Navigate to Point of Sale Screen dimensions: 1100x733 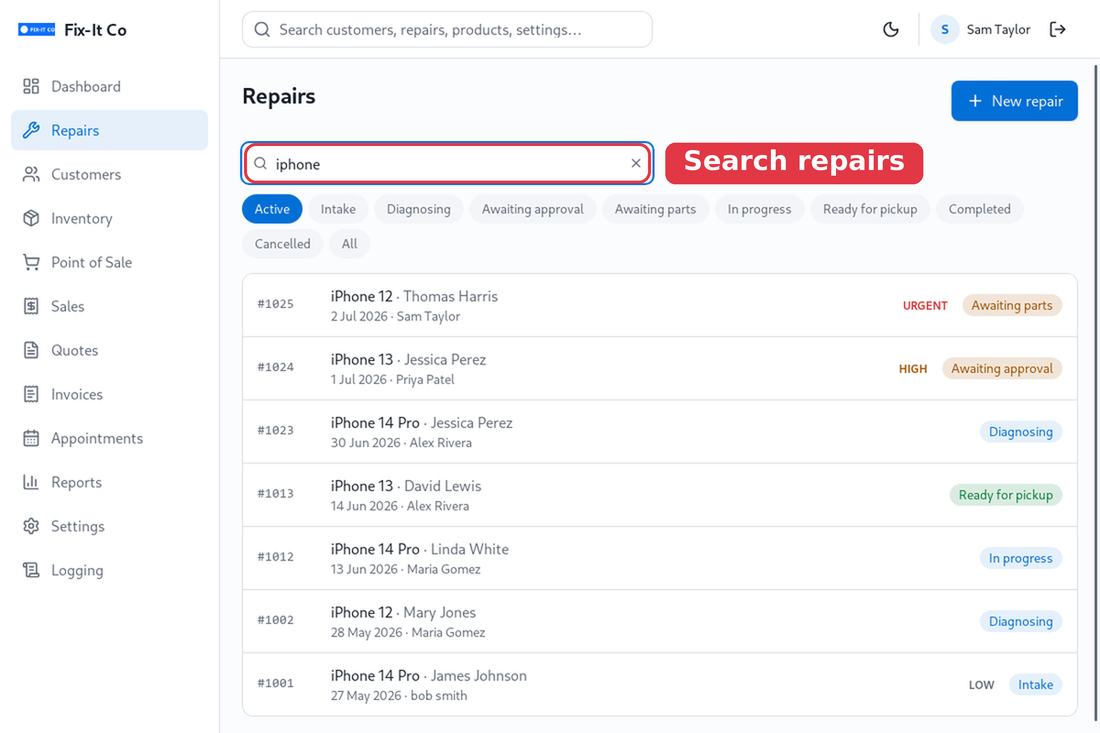[109, 262]
